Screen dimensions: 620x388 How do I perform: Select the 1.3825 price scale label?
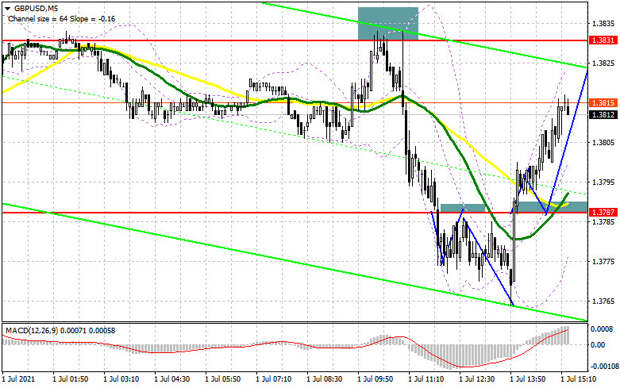click(x=603, y=63)
